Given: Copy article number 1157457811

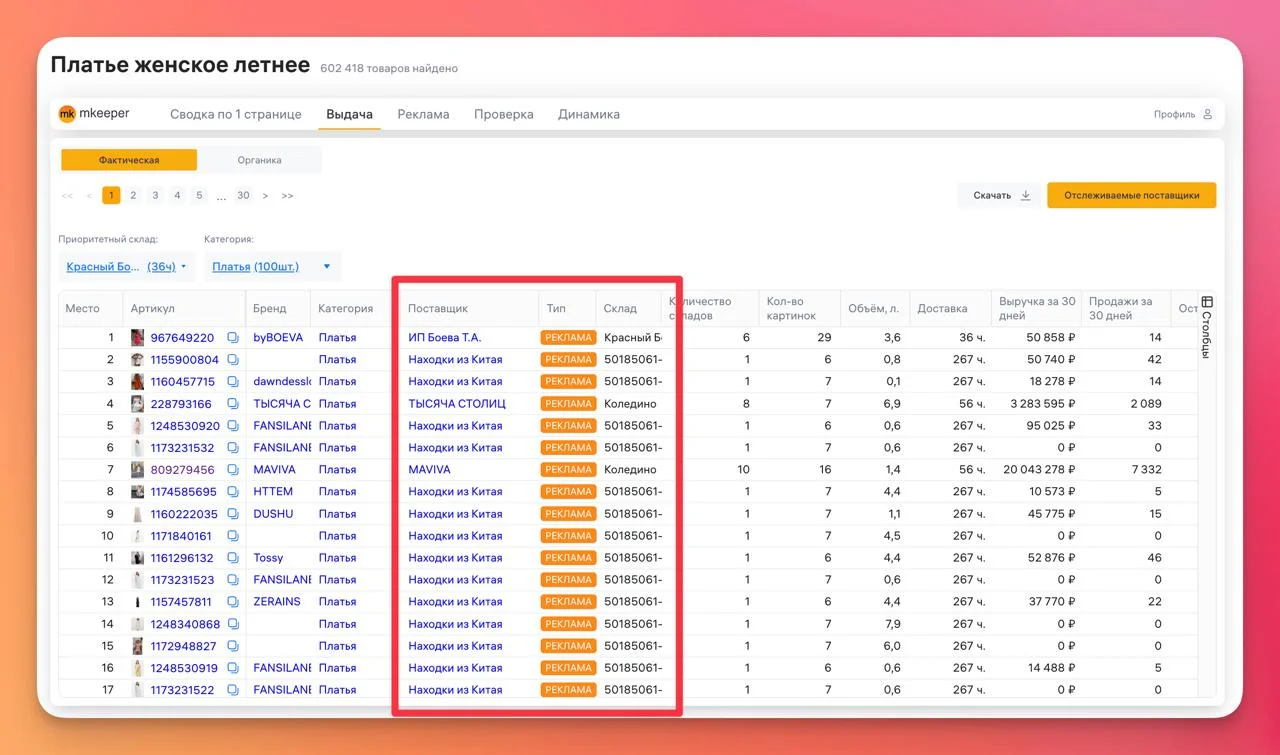Looking at the screenshot, I should point(232,602).
